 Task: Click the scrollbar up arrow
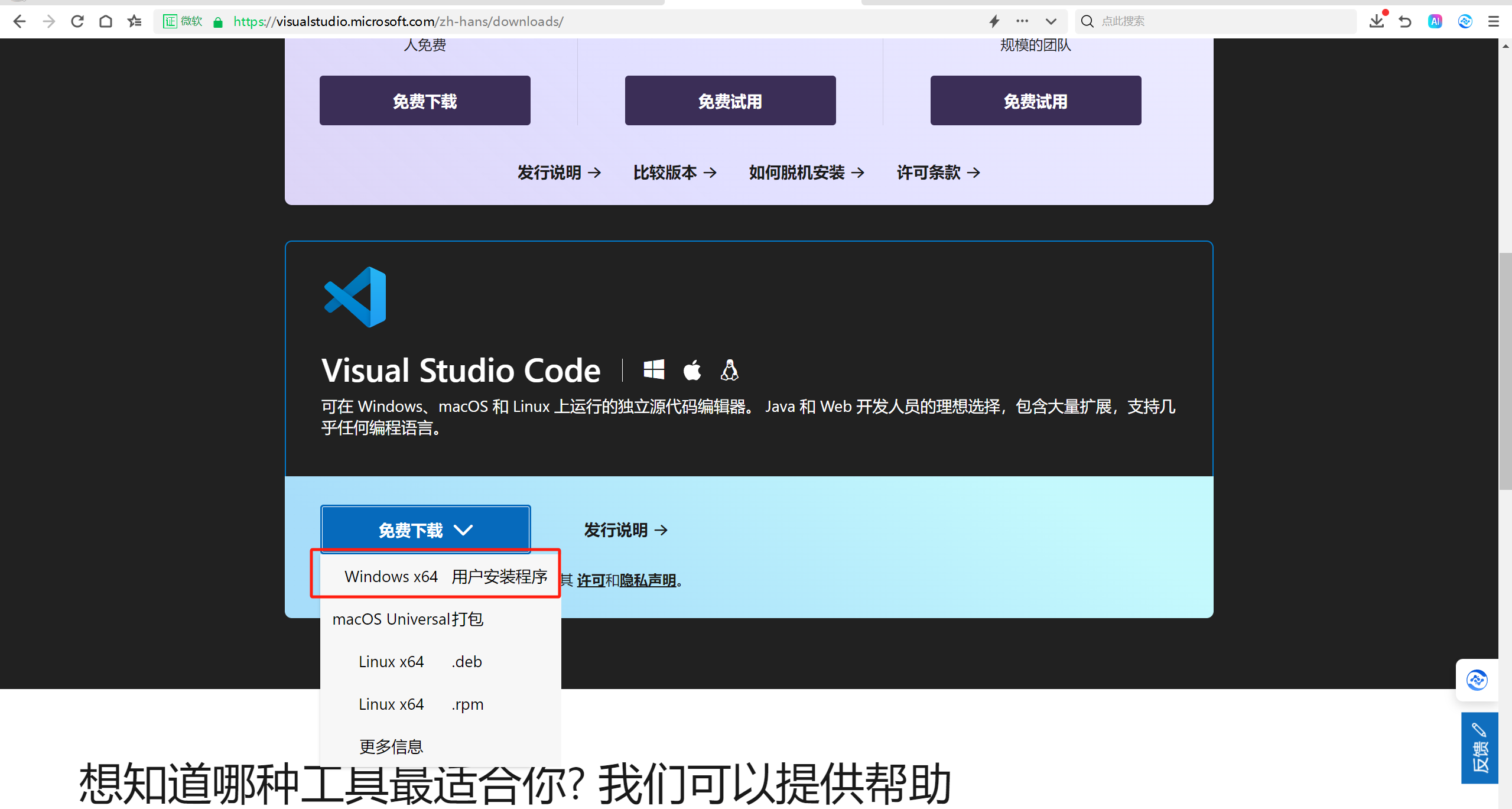point(1505,46)
